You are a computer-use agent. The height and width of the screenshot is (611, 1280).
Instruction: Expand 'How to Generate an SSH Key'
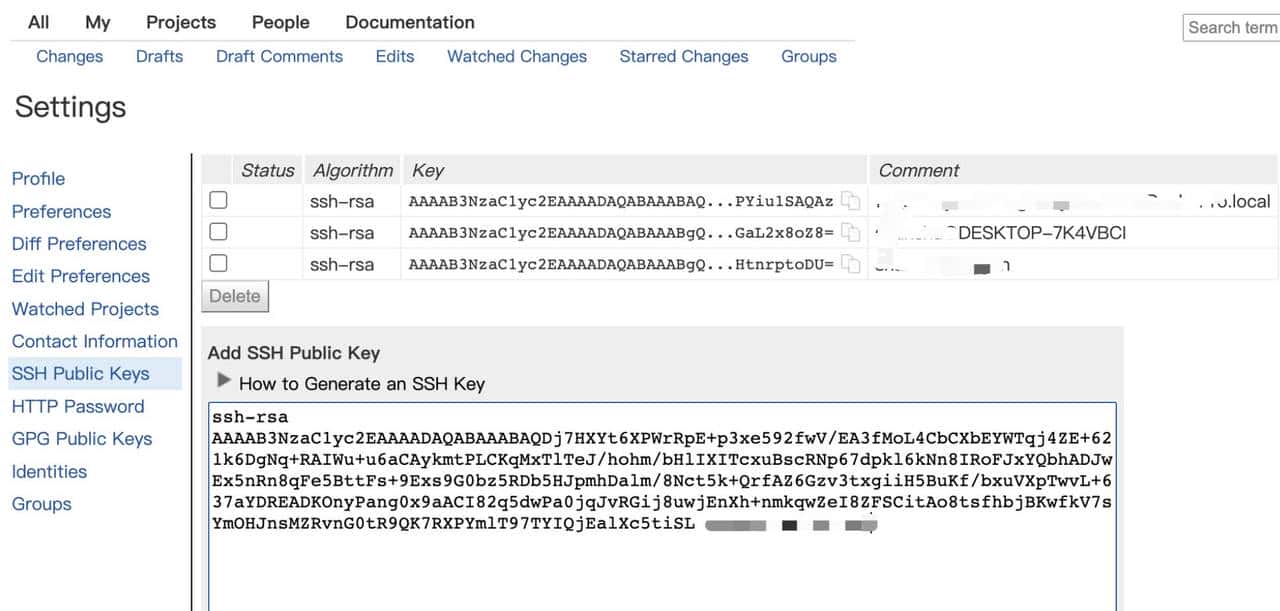pos(224,381)
